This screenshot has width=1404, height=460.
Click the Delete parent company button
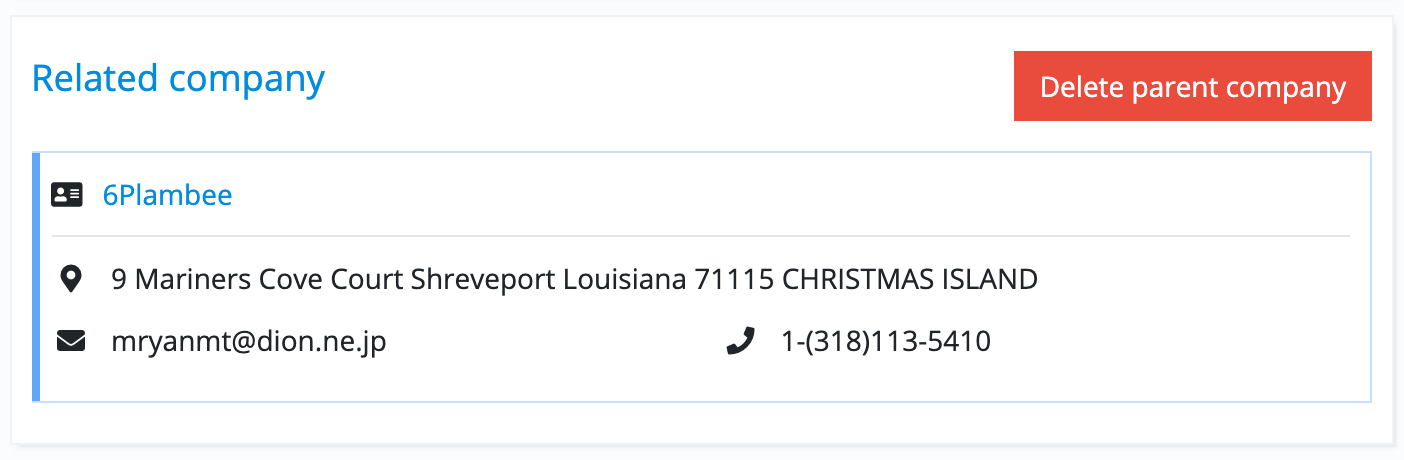[x=1192, y=87]
